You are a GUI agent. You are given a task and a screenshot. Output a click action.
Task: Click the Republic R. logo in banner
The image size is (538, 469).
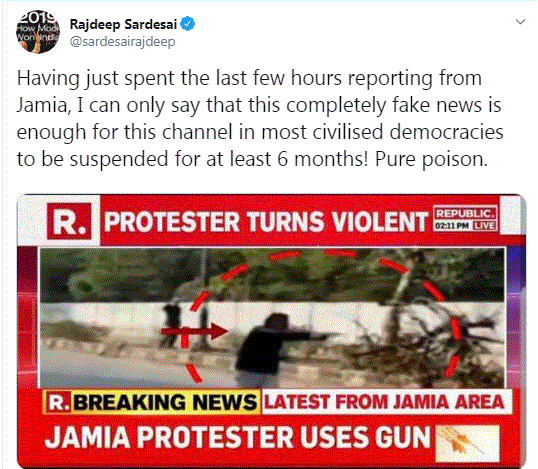[70, 221]
